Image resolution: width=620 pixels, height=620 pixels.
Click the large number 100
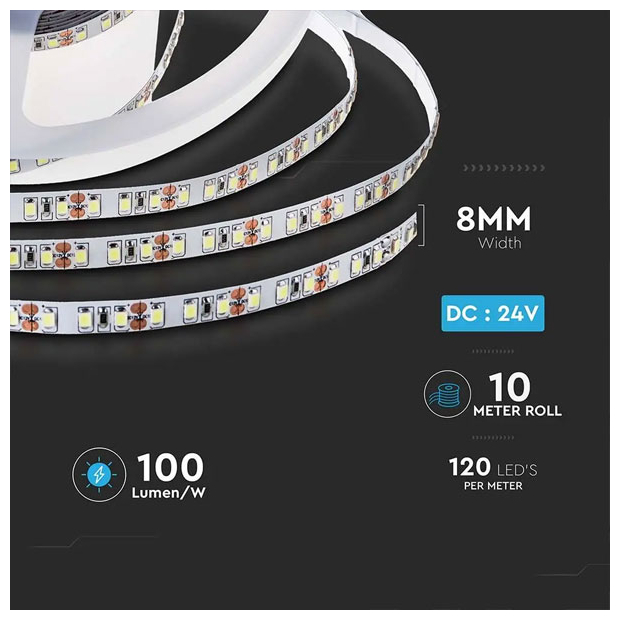[x=170, y=467]
